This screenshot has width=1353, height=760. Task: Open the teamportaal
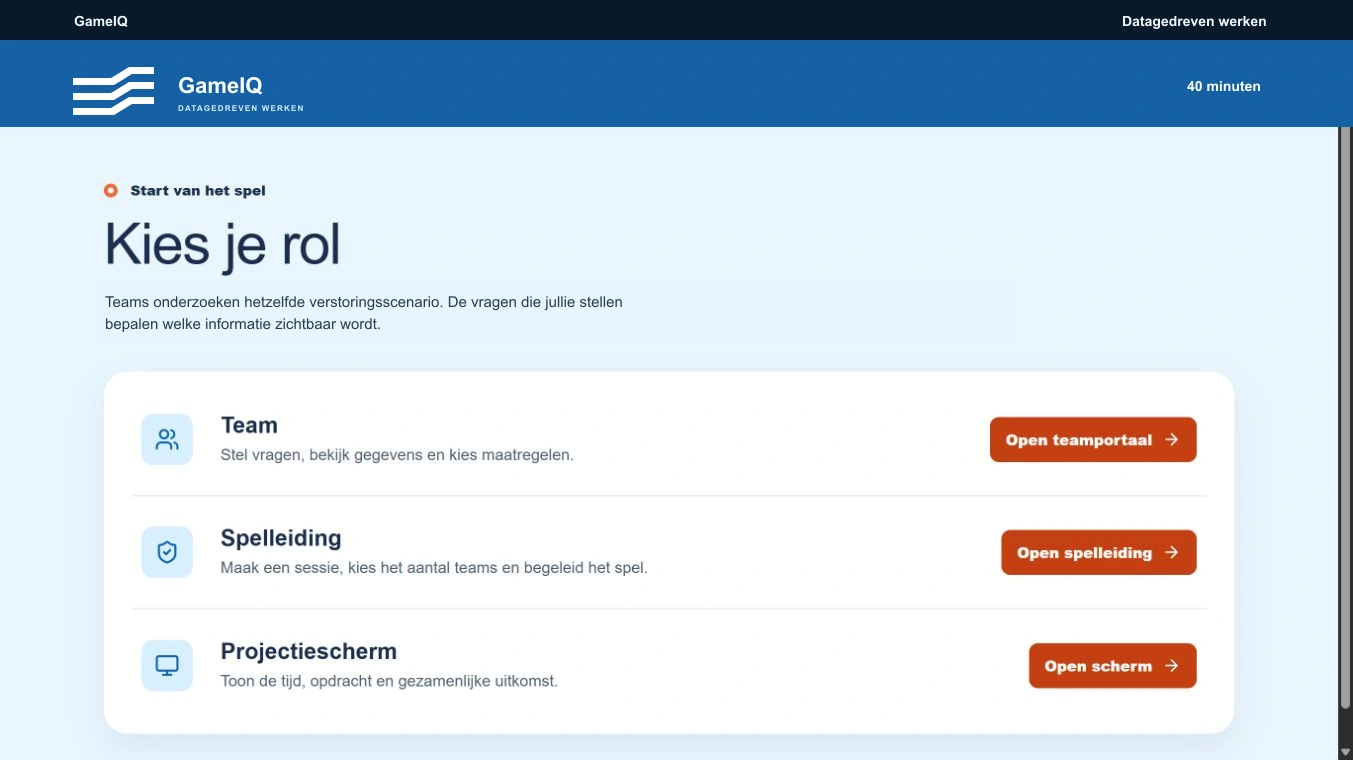[1093, 440]
